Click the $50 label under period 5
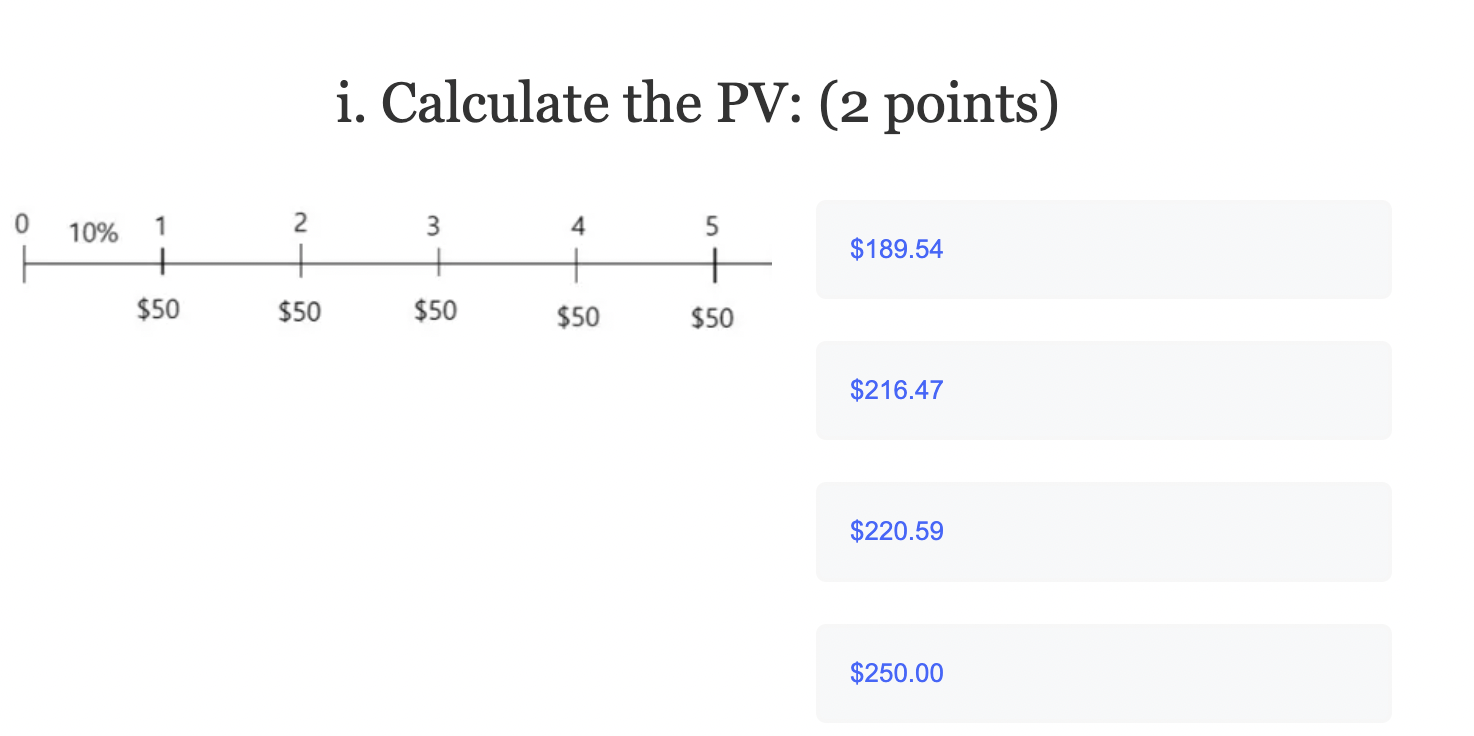The width and height of the screenshot is (1474, 736). point(712,319)
